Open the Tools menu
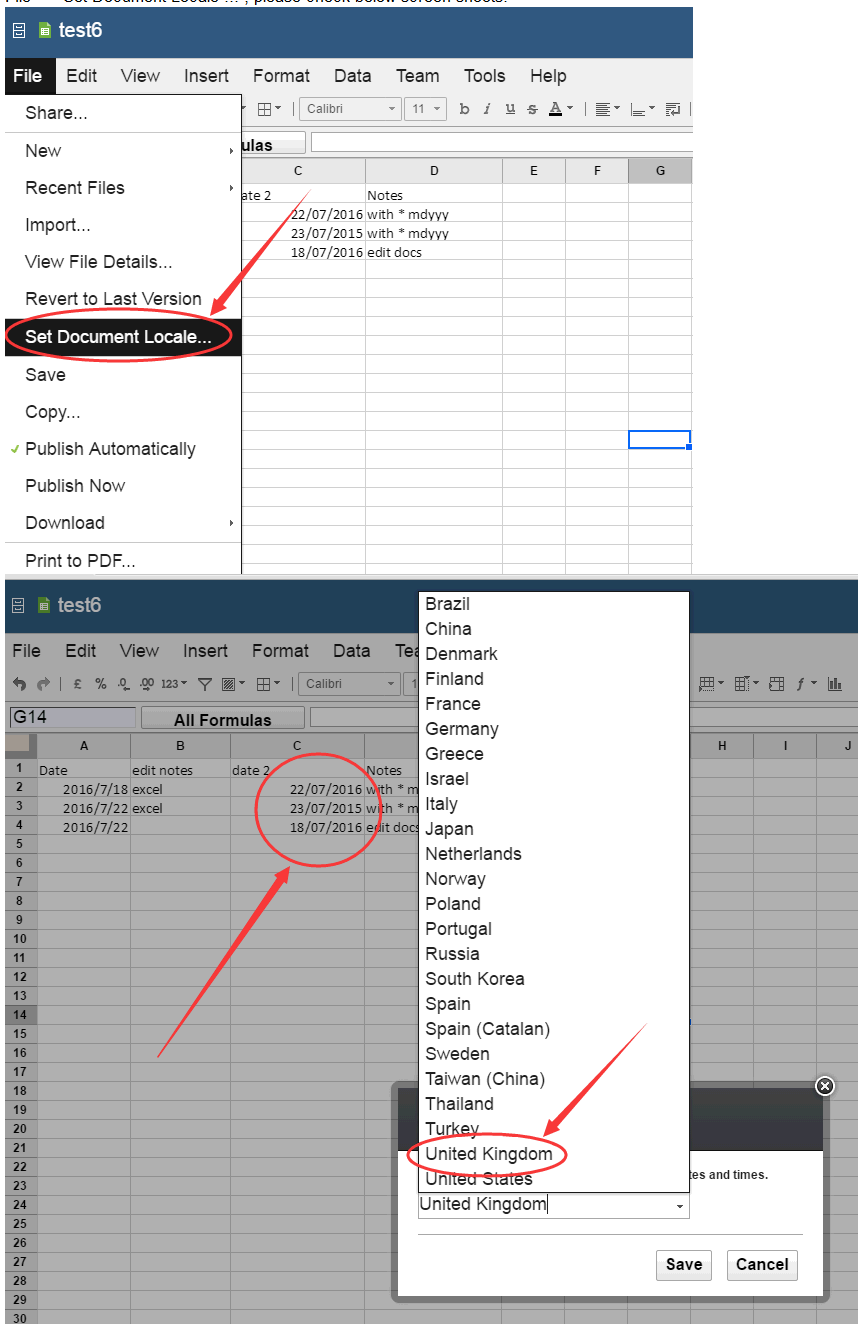 point(484,76)
